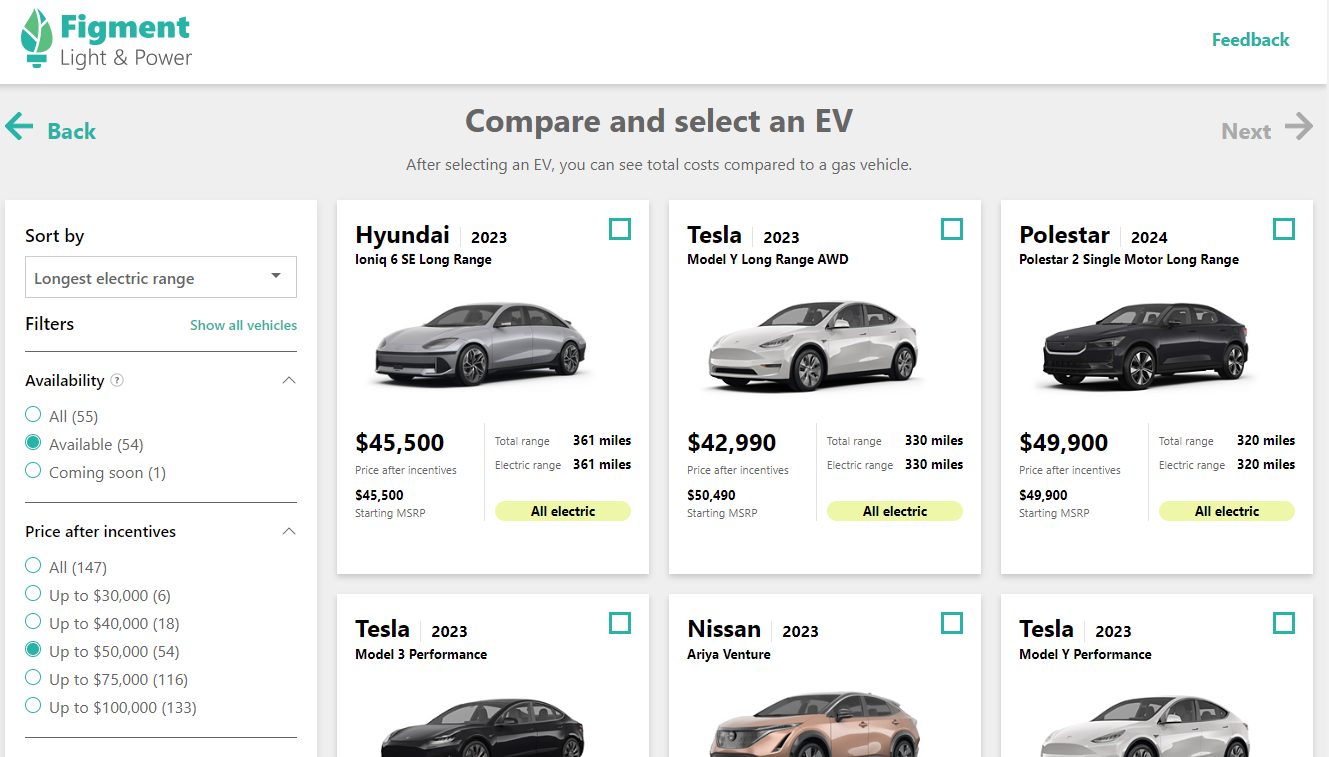The image size is (1329, 757).
Task: Click Compare and select an EV heading
Action: pyautogui.click(x=659, y=121)
